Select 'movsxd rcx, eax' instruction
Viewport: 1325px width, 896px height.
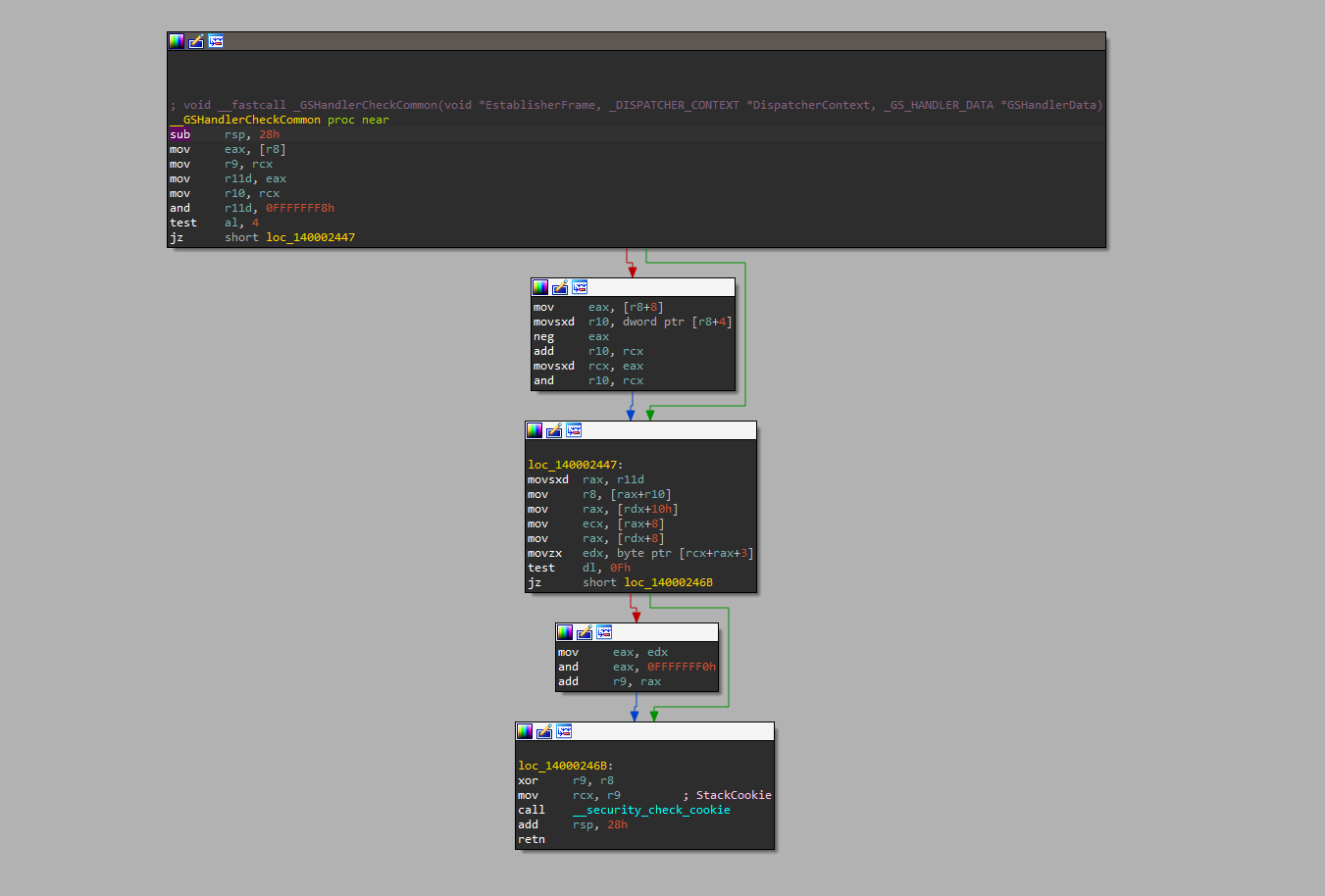coord(588,366)
